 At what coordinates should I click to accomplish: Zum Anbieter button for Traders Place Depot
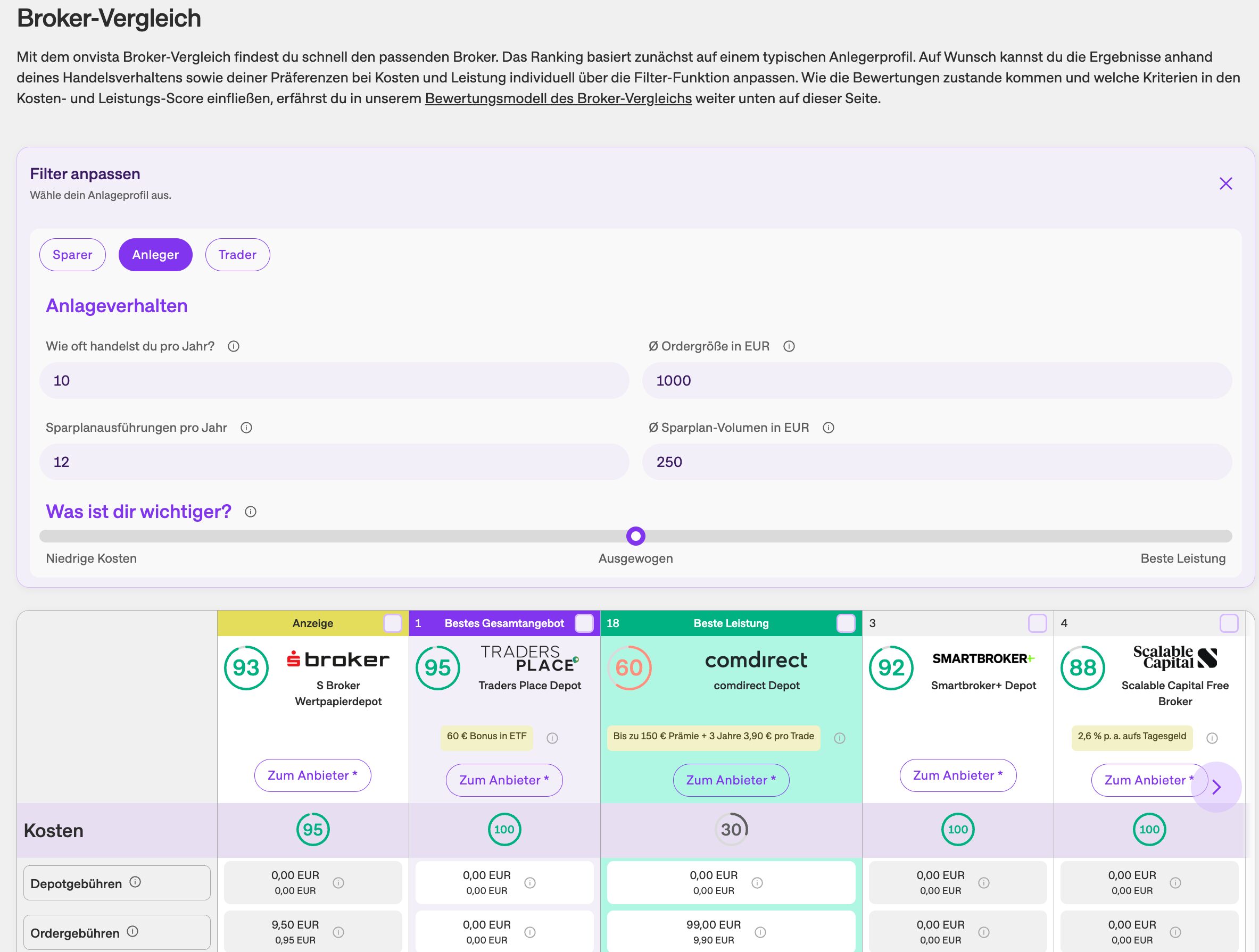504,780
